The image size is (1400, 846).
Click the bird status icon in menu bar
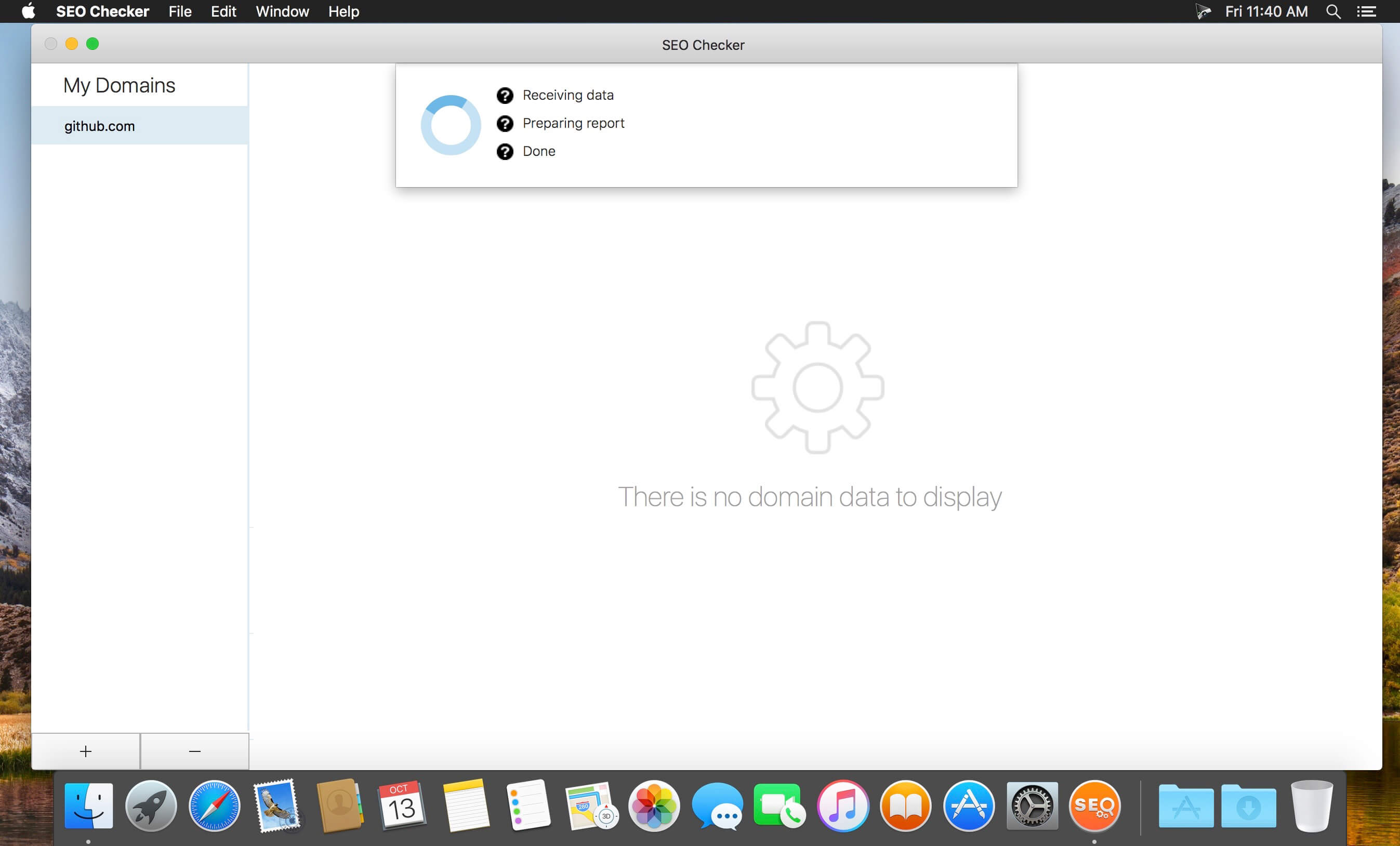coord(1203,11)
